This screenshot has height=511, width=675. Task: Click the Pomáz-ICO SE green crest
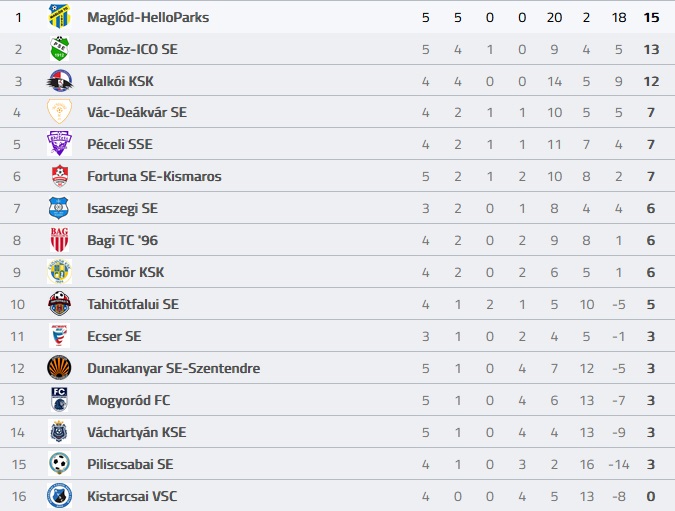tap(59, 49)
